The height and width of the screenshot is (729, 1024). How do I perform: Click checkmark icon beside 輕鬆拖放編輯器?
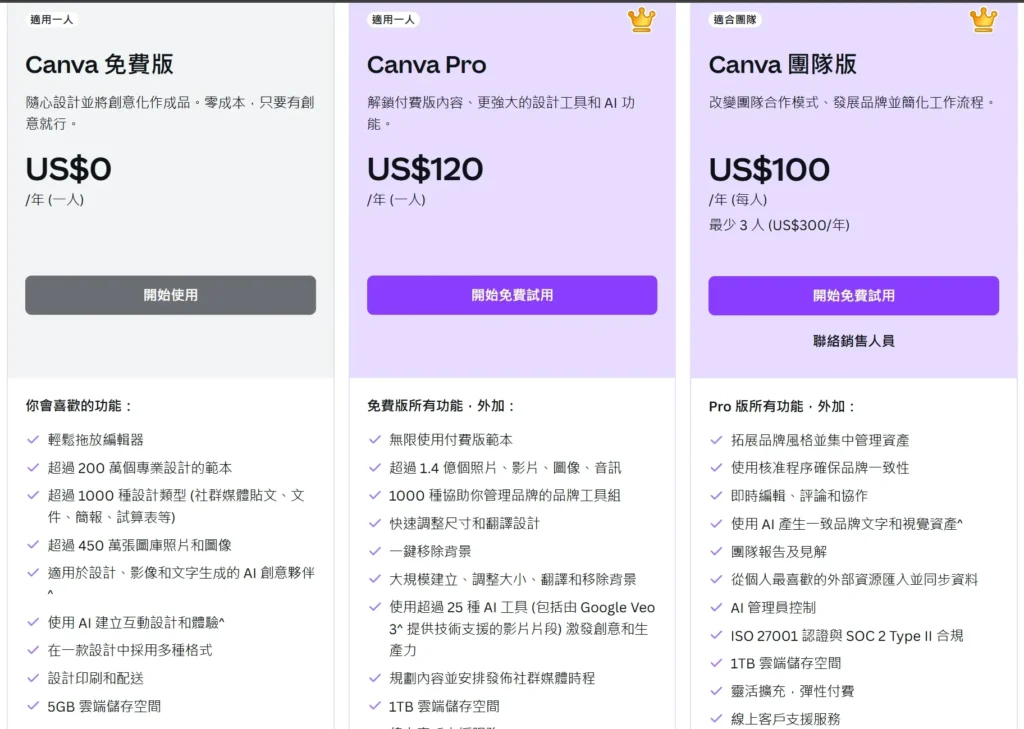point(34,439)
